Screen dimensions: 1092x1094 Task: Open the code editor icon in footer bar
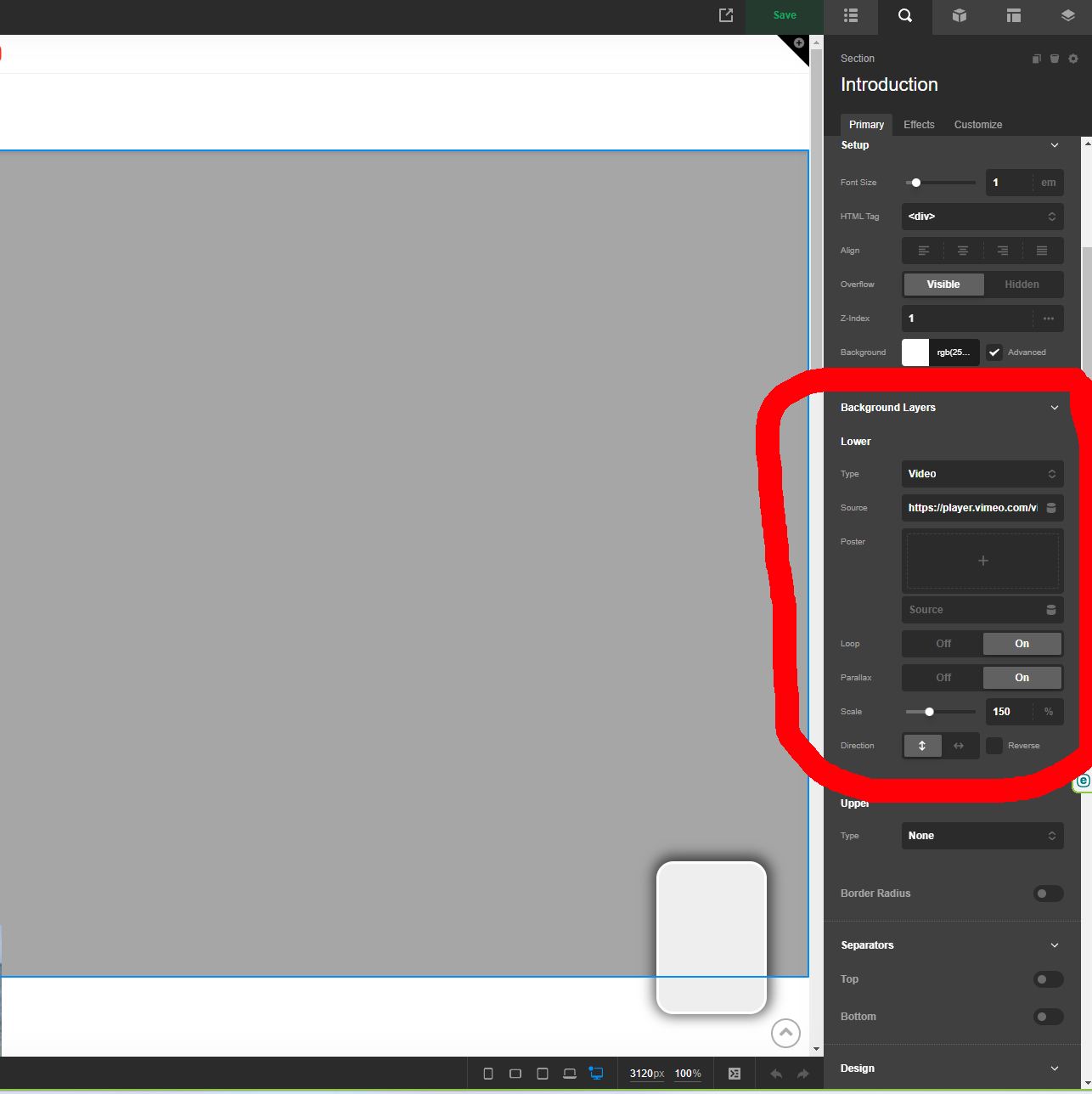[x=735, y=1074]
